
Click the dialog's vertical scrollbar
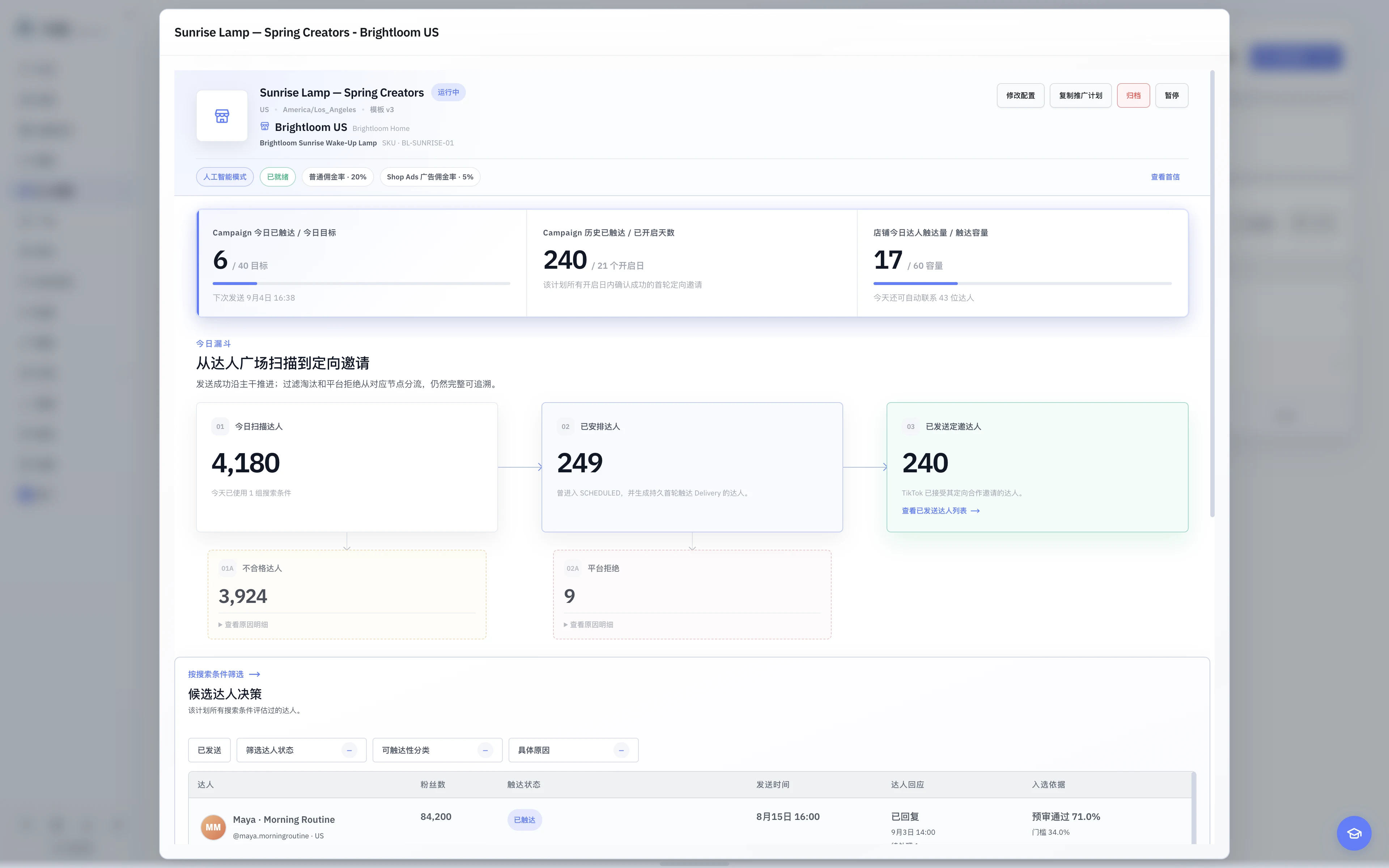click(1212, 293)
